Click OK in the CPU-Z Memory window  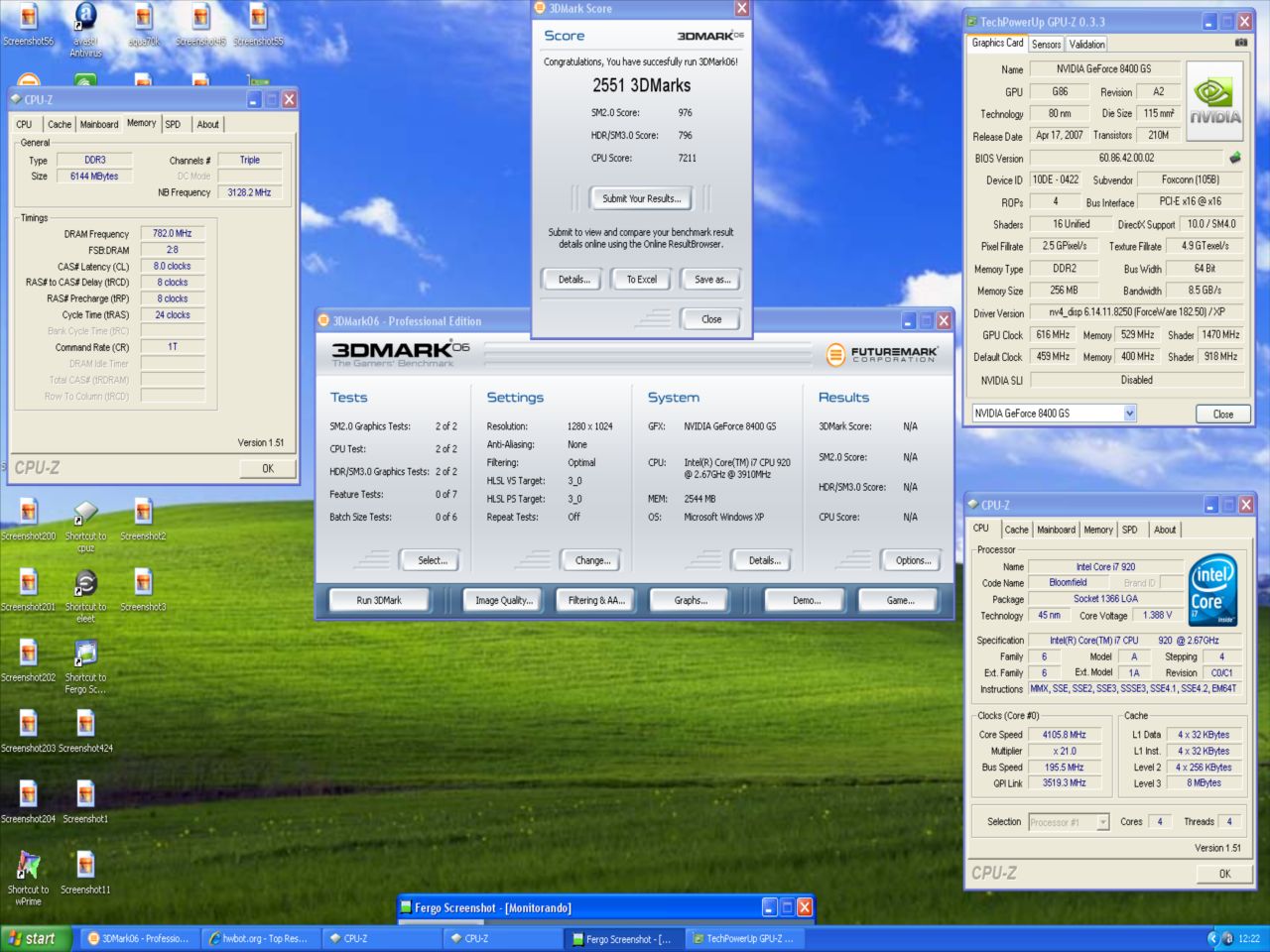click(x=267, y=468)
